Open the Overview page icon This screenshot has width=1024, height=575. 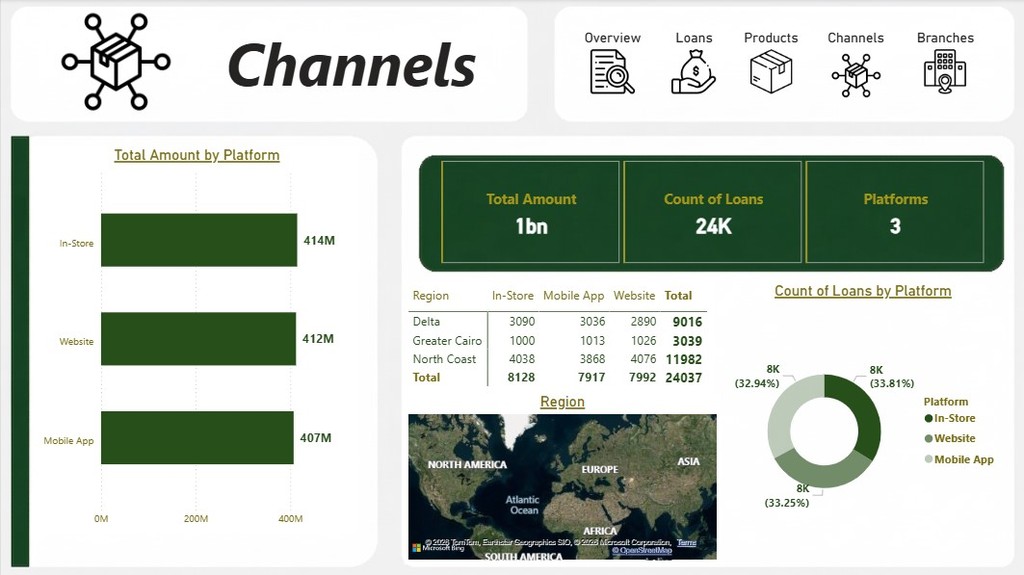point(612,73)
